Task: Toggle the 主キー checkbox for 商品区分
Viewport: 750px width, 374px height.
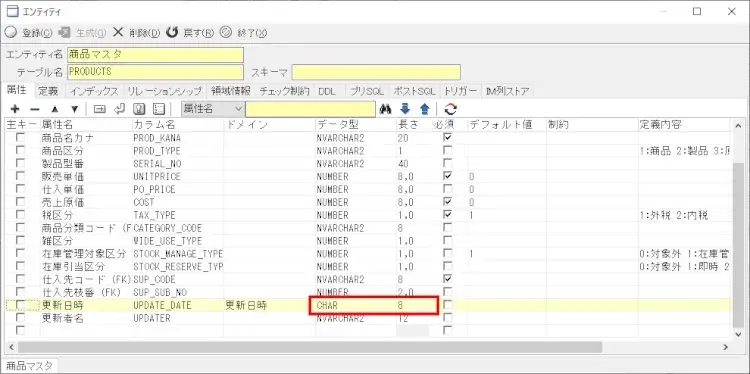Action: click(20, 151)
